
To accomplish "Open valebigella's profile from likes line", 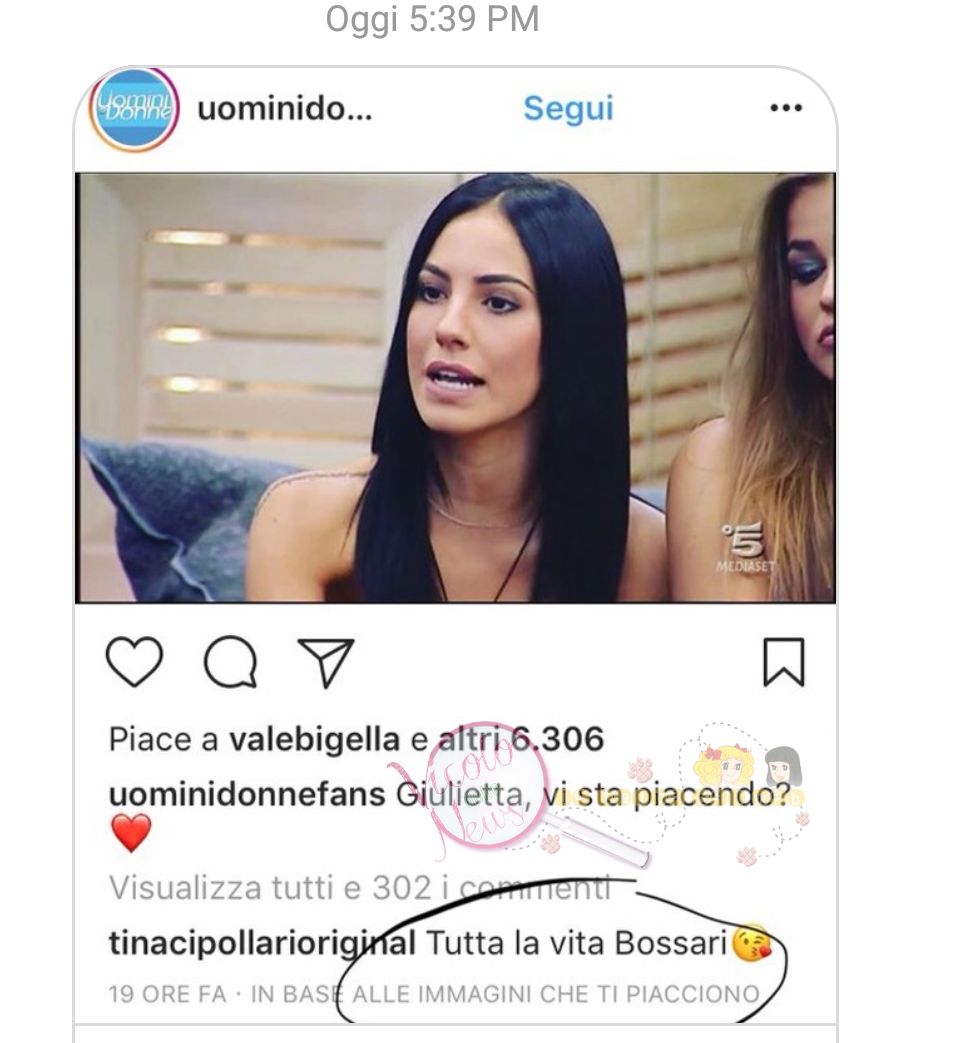I will [315, 739].
